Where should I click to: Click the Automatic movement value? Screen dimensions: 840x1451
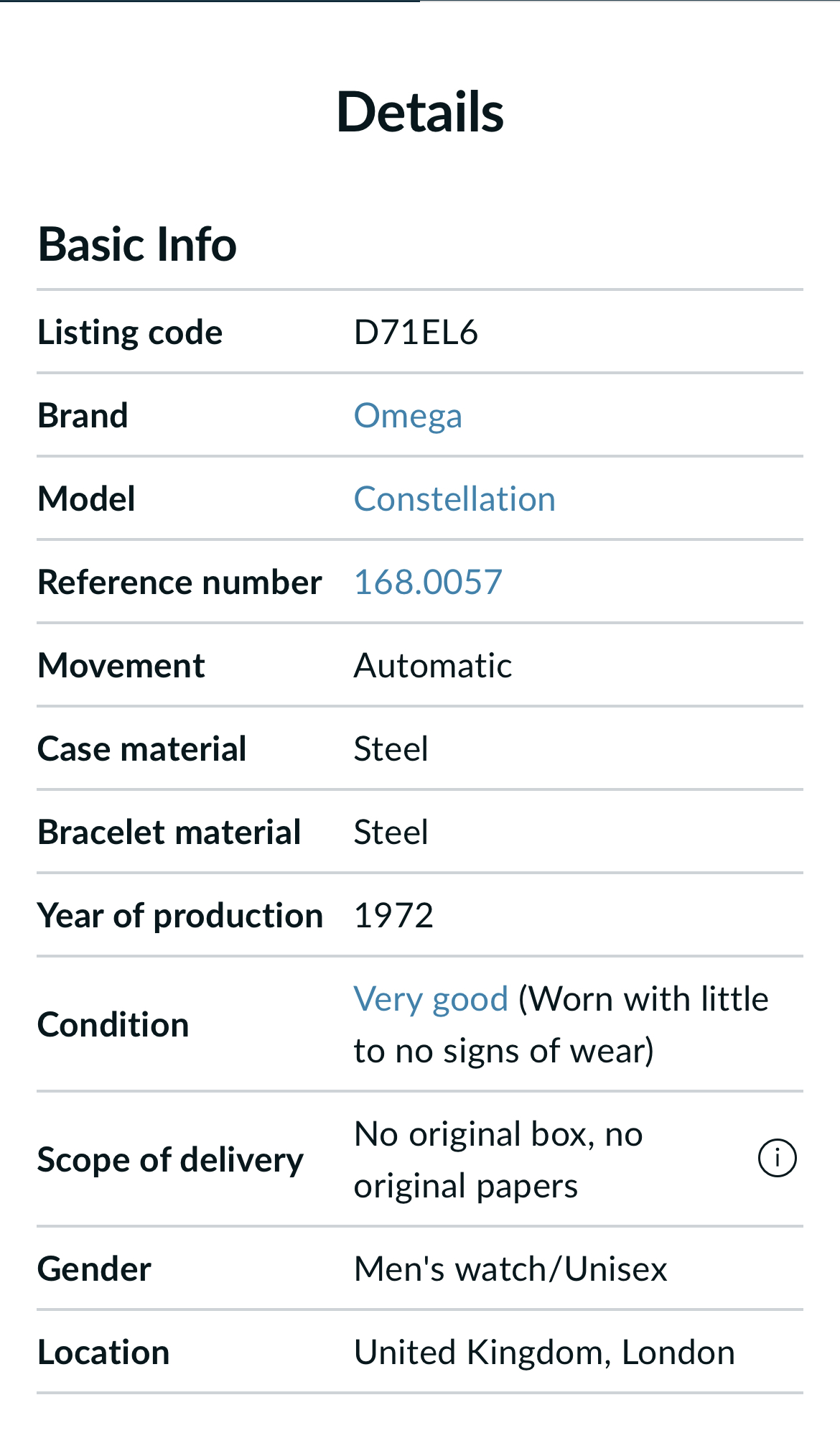[433, 666]
